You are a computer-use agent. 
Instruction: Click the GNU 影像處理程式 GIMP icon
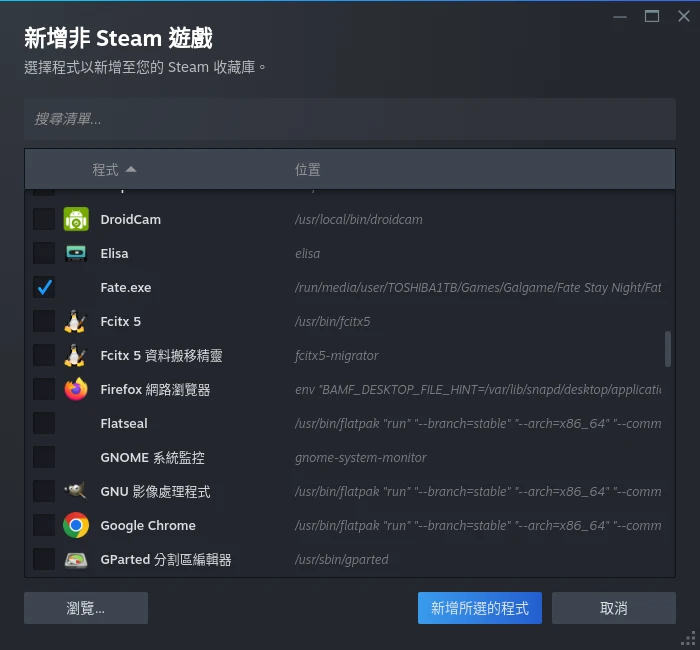click(75, 491)
